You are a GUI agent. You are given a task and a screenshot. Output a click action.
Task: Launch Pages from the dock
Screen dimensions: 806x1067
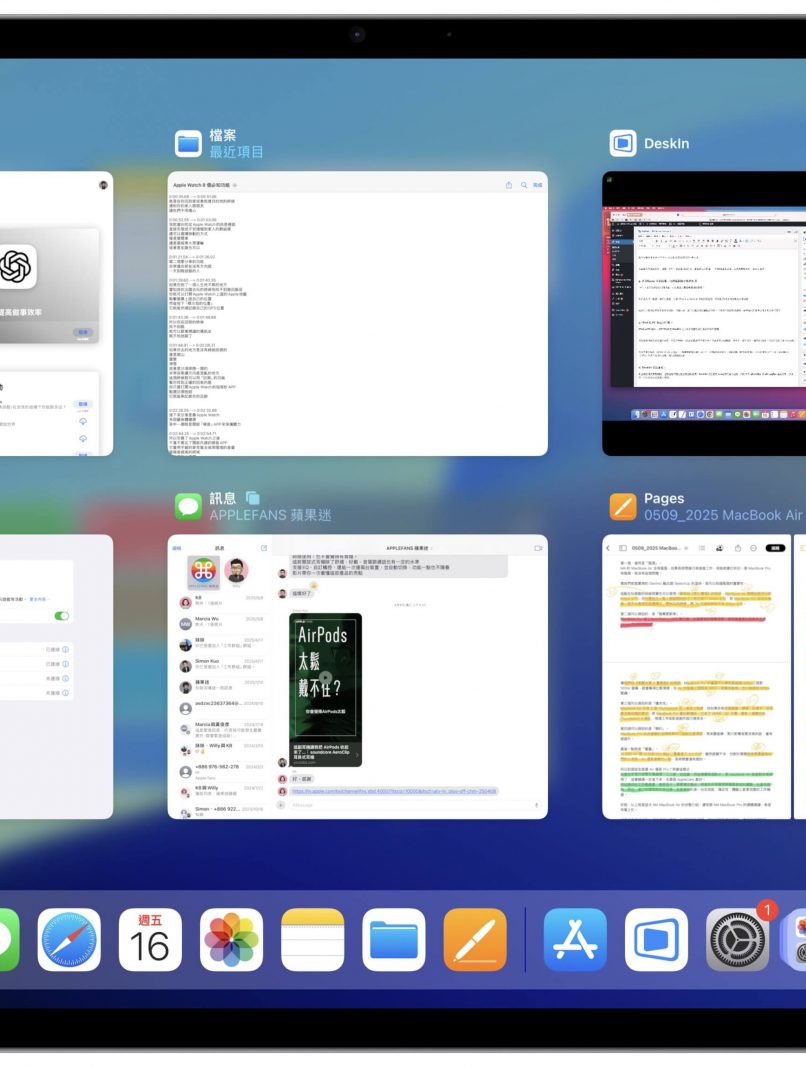(x=474, y=939)
